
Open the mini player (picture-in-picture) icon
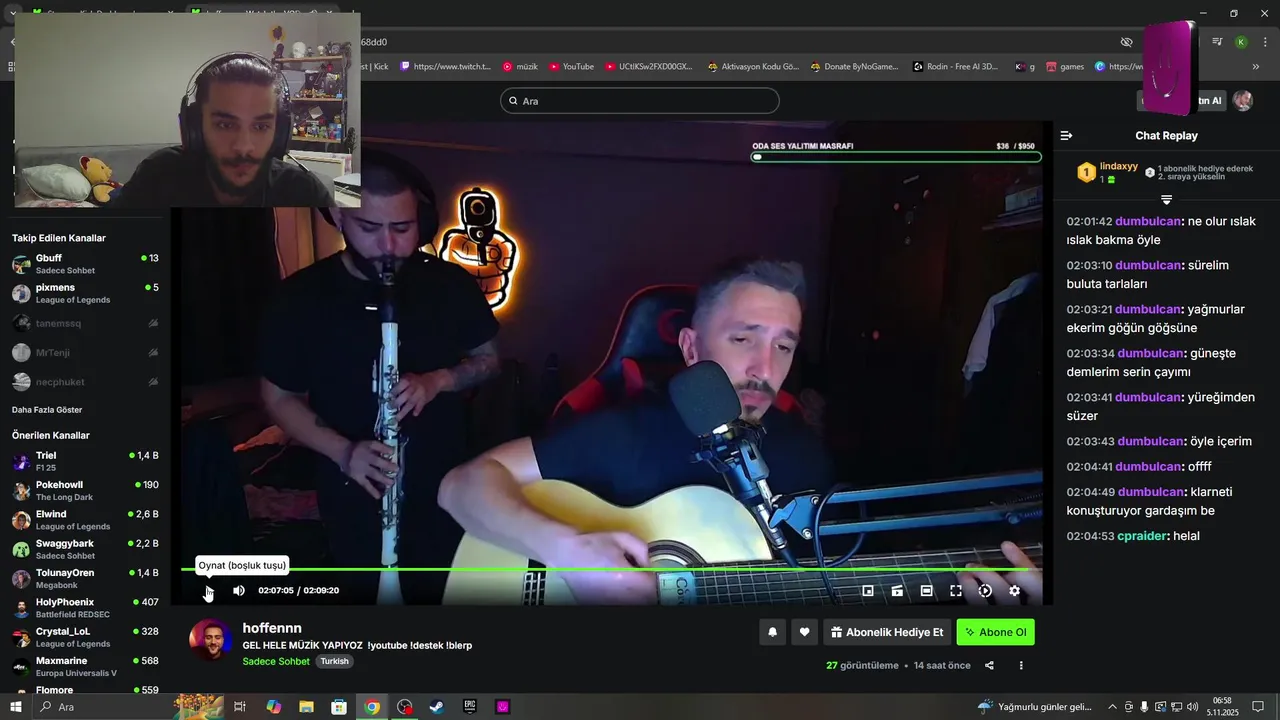[868, 591]
